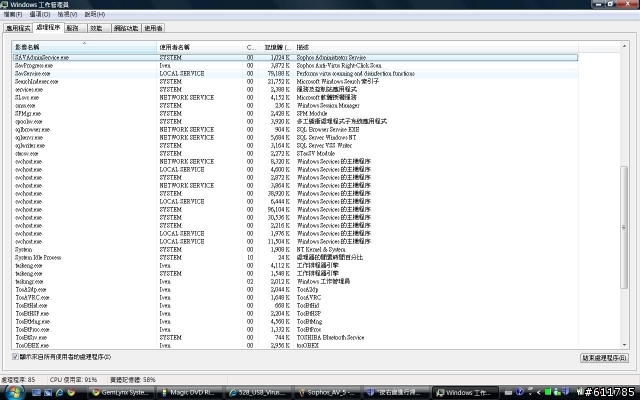Switch to the 使用者 tab

click(x=153, y=28)
